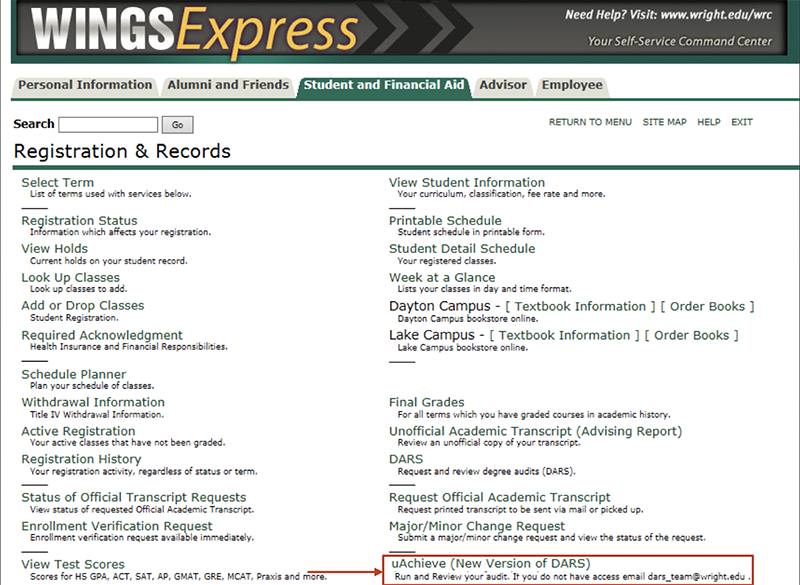The height and width of the screenshot is (585, 800).
Task: Click RETURN TO MENU link
Action: (x=590, y=122)
